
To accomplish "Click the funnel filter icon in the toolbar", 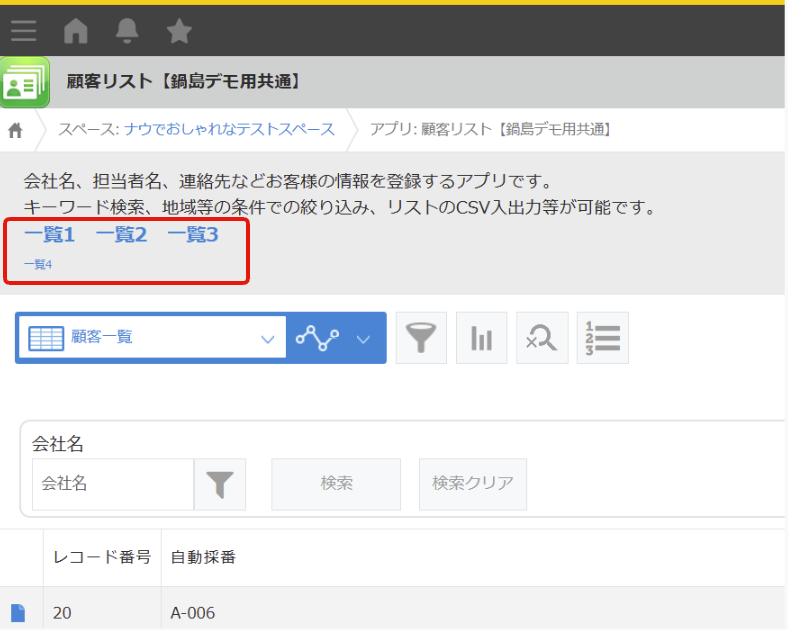I will [421, 339].
